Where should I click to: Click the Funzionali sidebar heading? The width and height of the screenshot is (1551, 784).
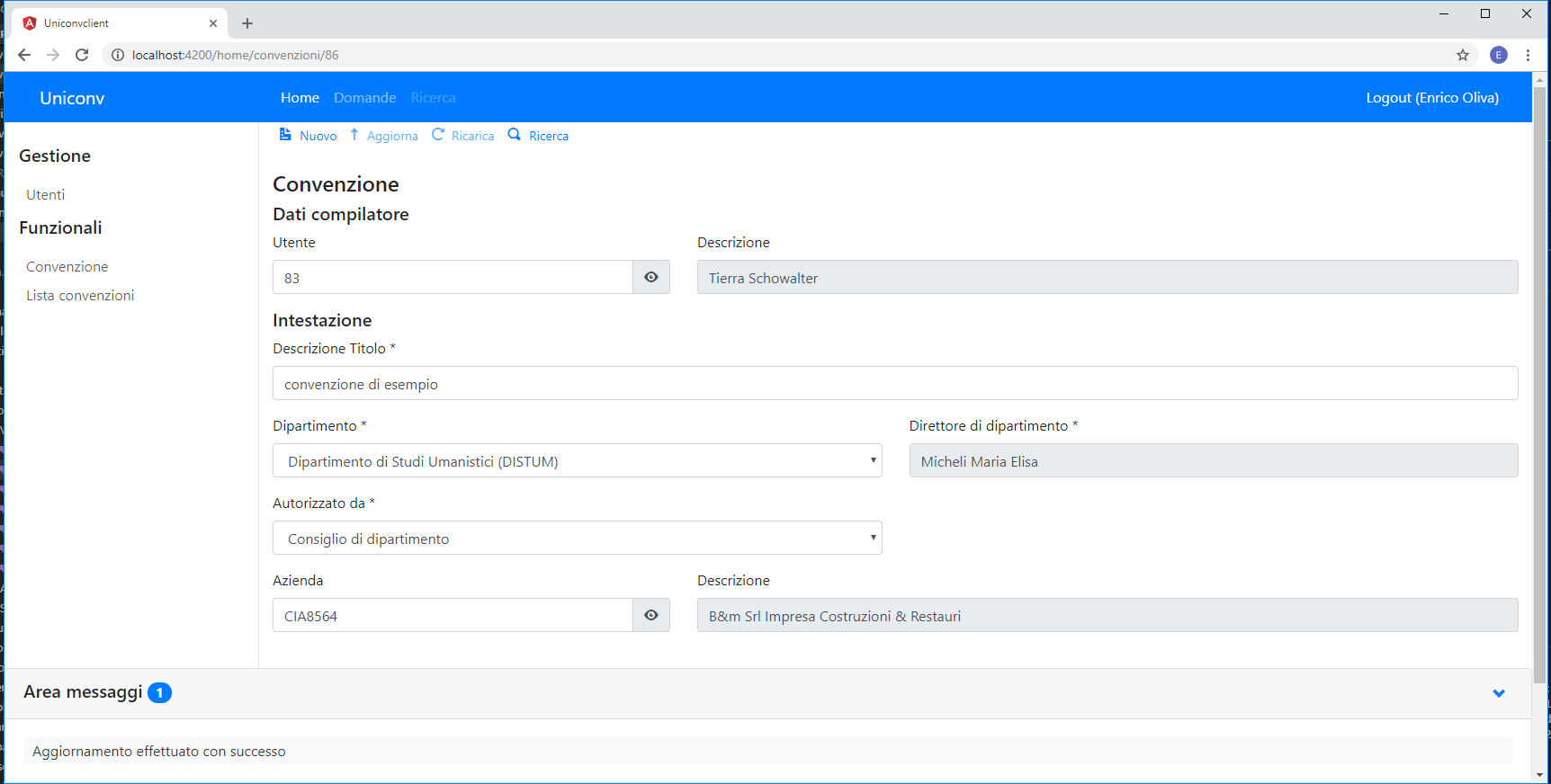[60, 227]
